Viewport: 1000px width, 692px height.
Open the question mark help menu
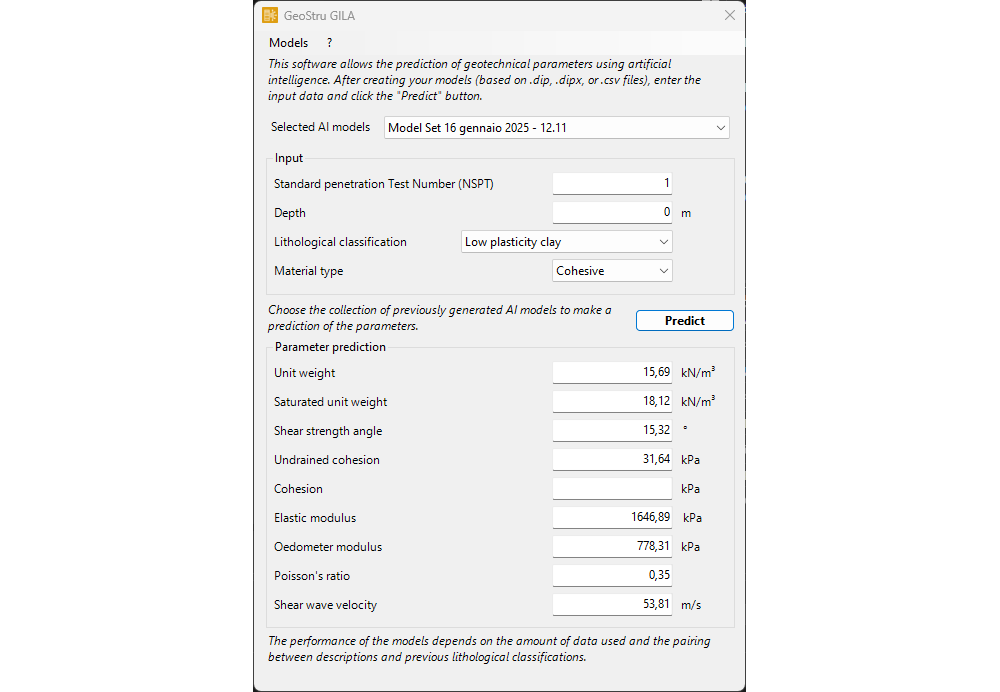click(x=329, y=43)
